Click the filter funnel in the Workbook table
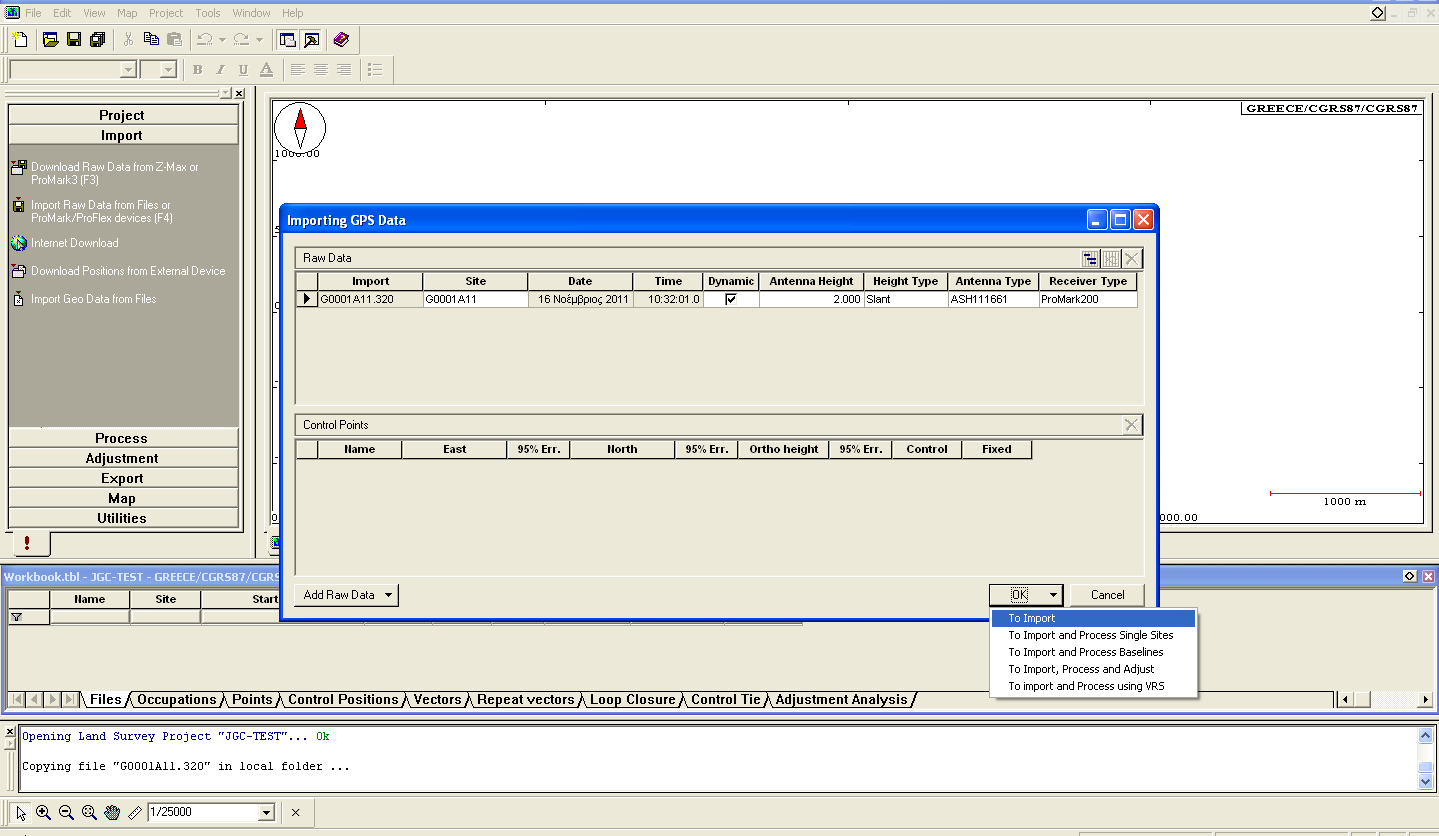This screenshot has height=836, width=1439. tap(16, 617)
